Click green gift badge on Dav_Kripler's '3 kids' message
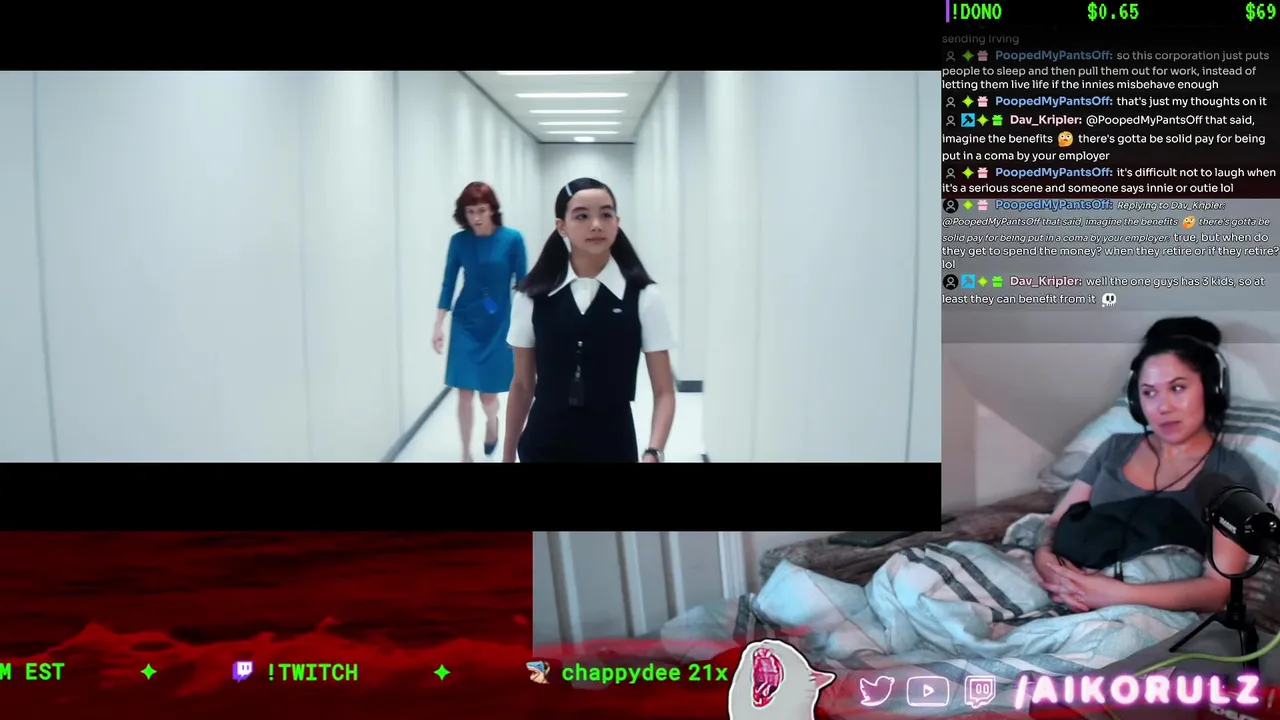The width and height of the screenshot is (1280, 720). (x=997, y=282)
